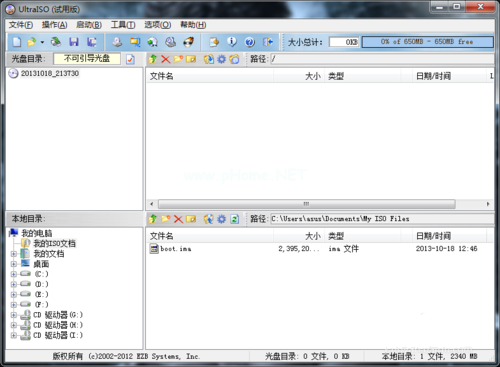
Task: Expand the CD 驱动器 (G:) node
Action: coord(14,315)
